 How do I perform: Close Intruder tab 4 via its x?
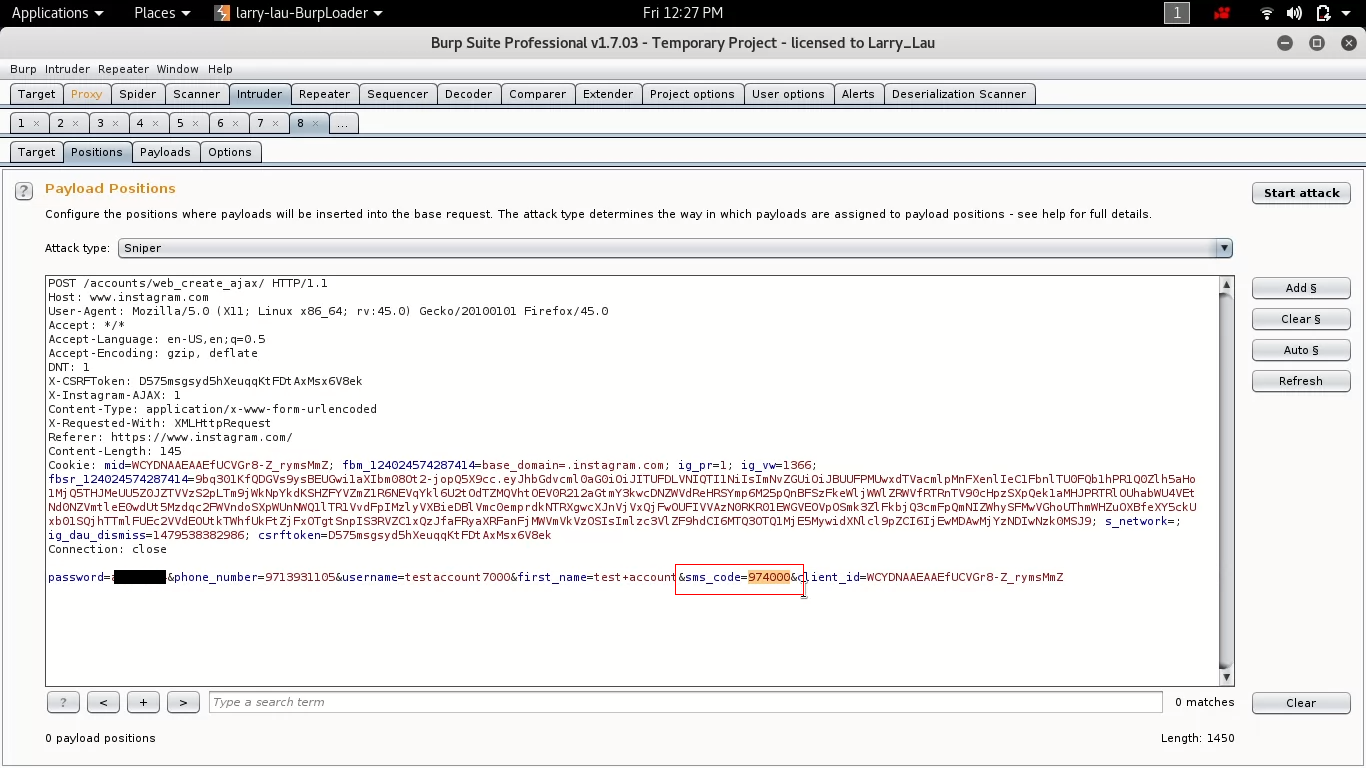[x=155, y=124]
